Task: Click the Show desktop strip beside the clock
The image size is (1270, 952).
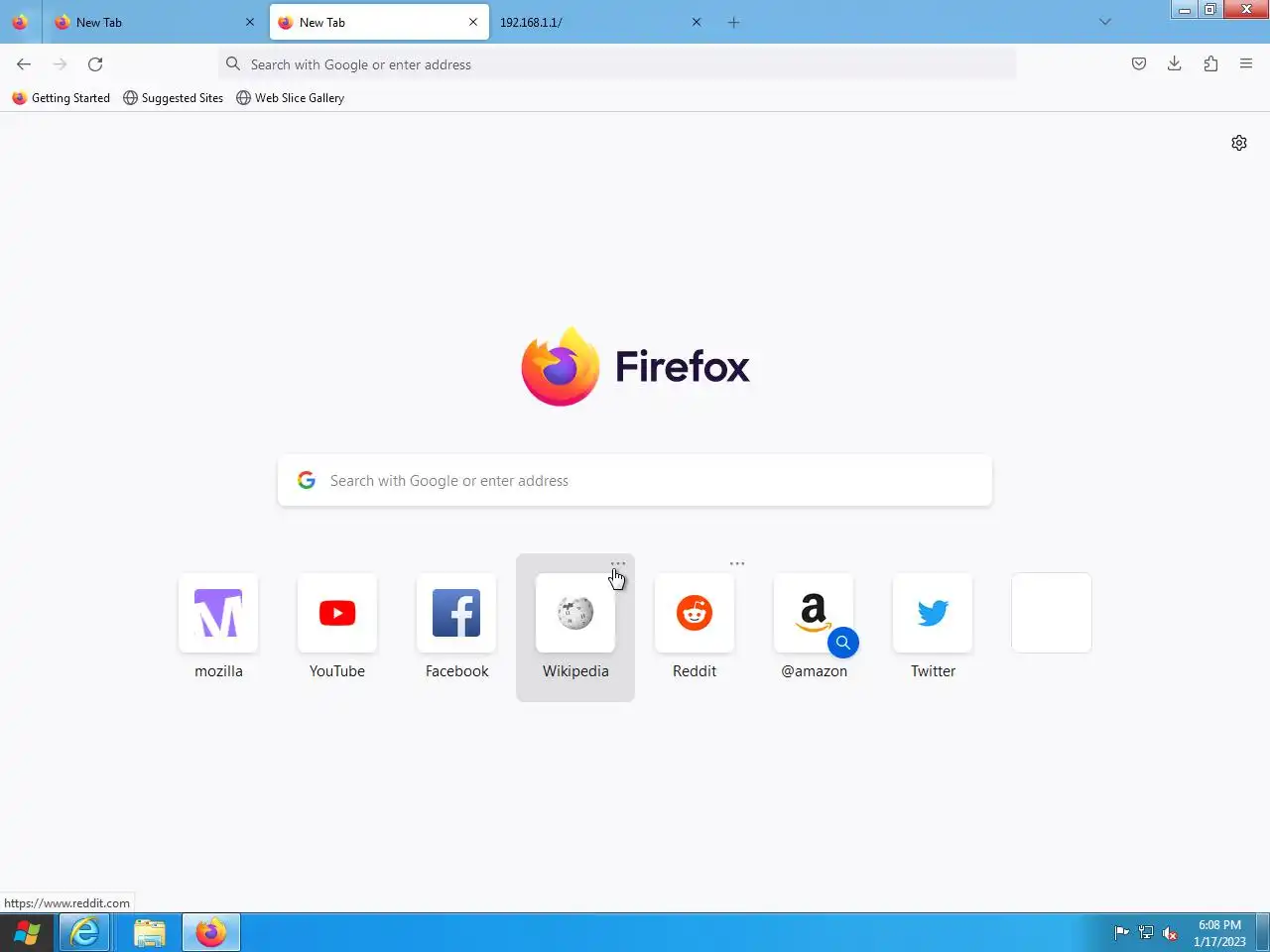Action: pos(1263,933)
